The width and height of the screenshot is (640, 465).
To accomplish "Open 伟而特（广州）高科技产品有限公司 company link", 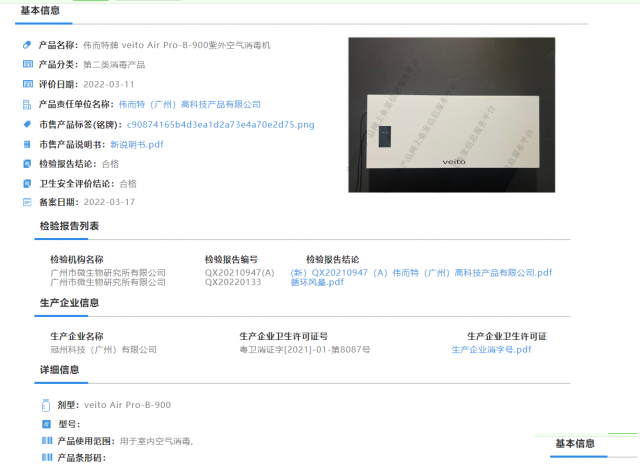I will 189,104.
